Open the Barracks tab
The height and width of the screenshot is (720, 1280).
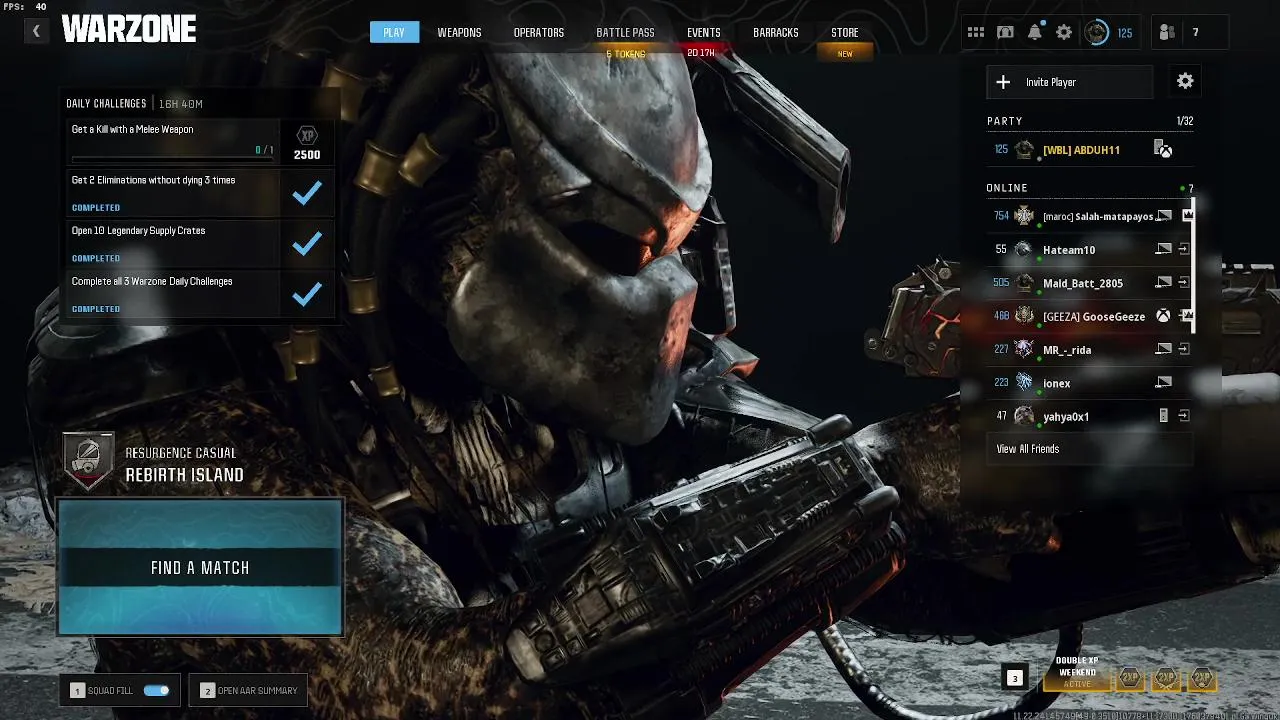coord(775,33)
